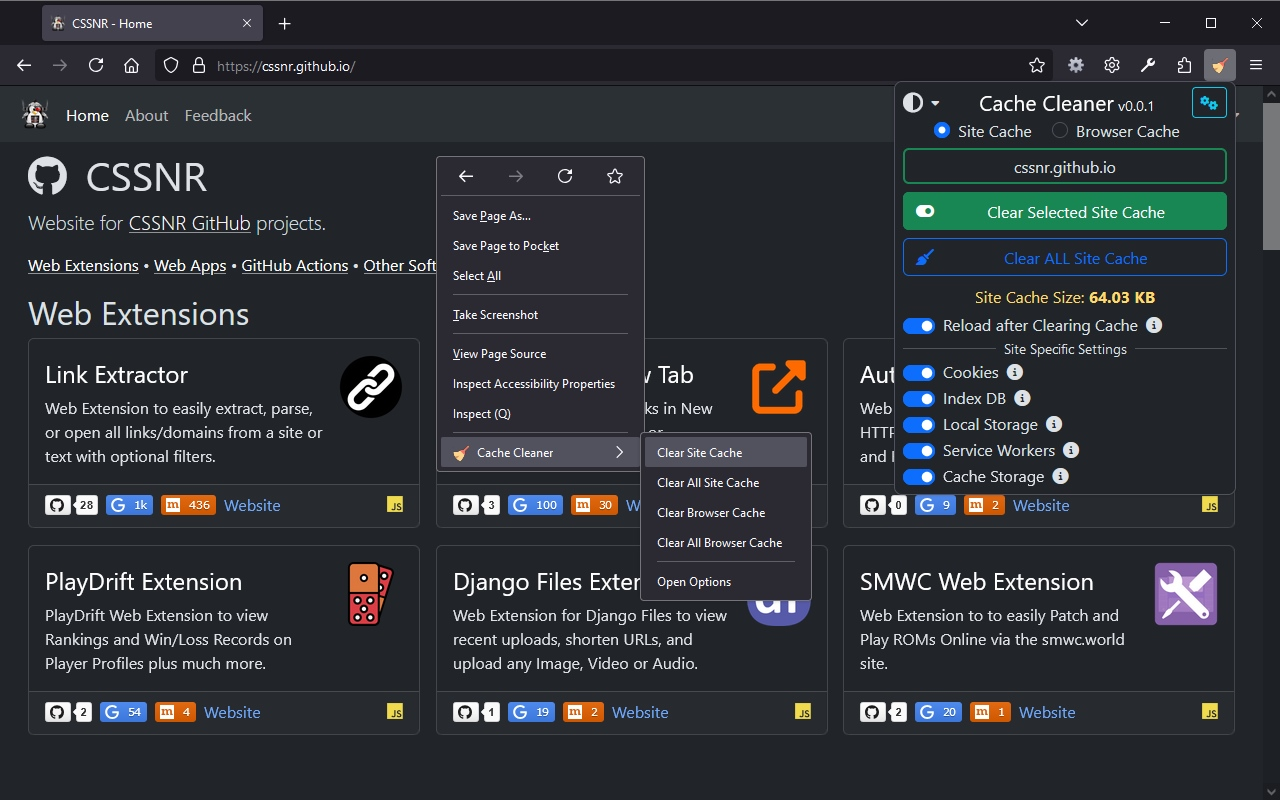The image size is (1280, 800).
Task: Click the Extensions puzzle piece icon
Action: click(1184, 65)
